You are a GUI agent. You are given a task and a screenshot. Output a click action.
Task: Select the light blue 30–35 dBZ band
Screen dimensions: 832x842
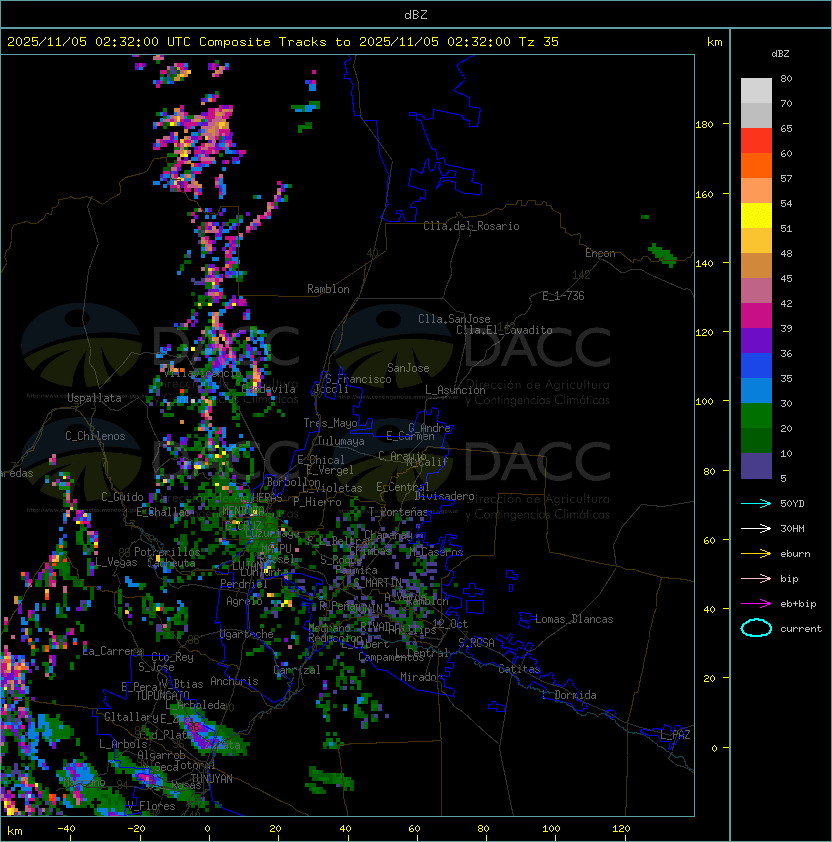756,391
